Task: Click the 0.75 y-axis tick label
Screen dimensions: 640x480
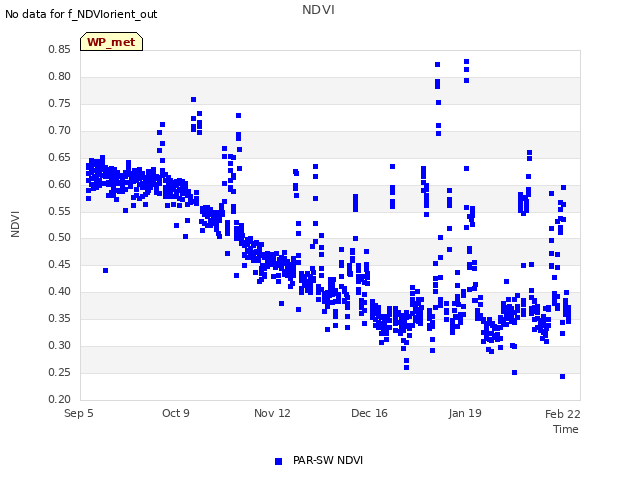Action: (x=59, y=103)
